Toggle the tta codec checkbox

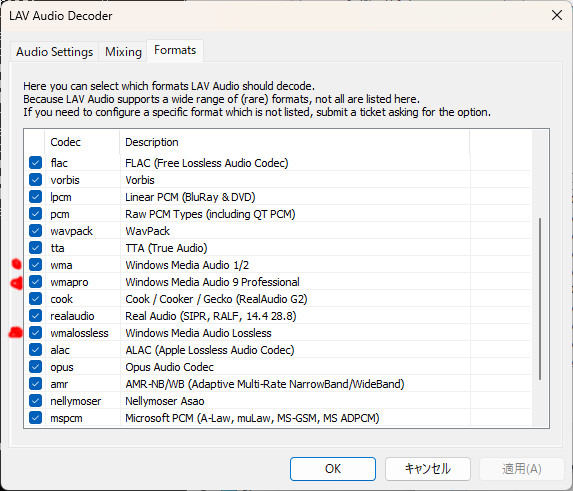(x=35, y=248)
